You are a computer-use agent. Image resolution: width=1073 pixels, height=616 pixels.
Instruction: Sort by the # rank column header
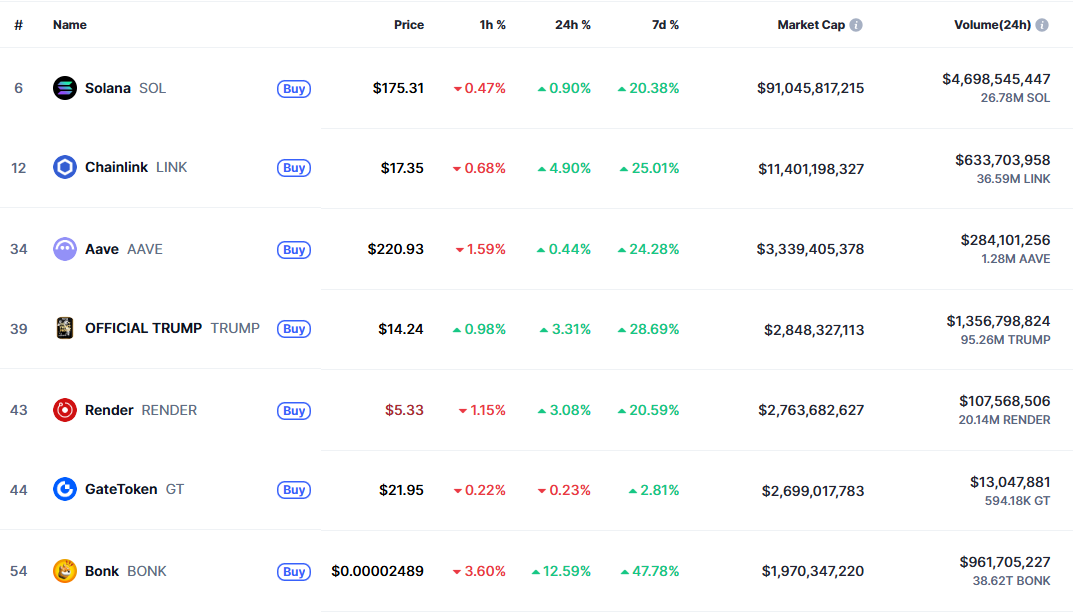point(18,25)
